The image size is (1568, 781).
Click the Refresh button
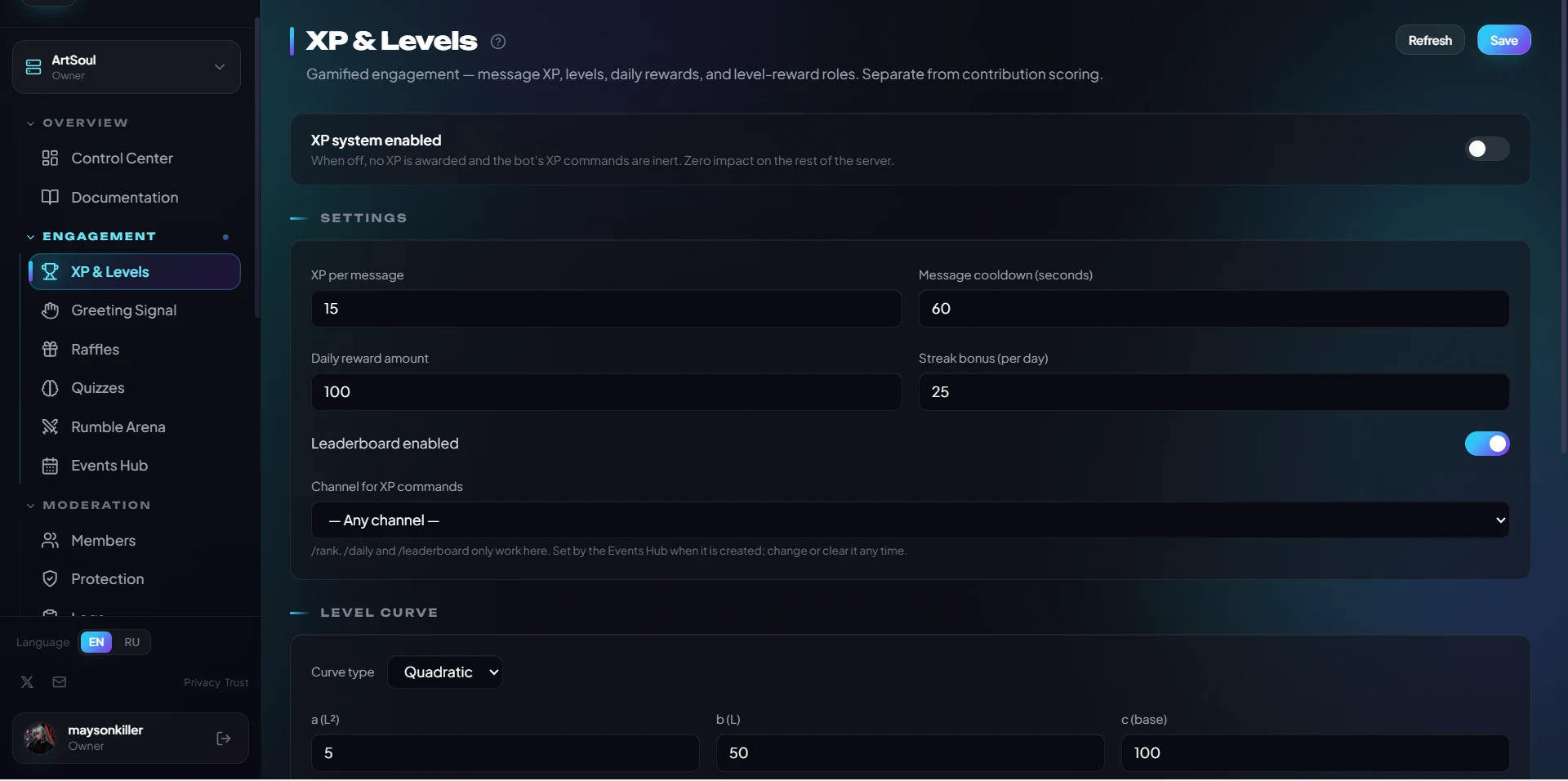(x=1430, y=40)
